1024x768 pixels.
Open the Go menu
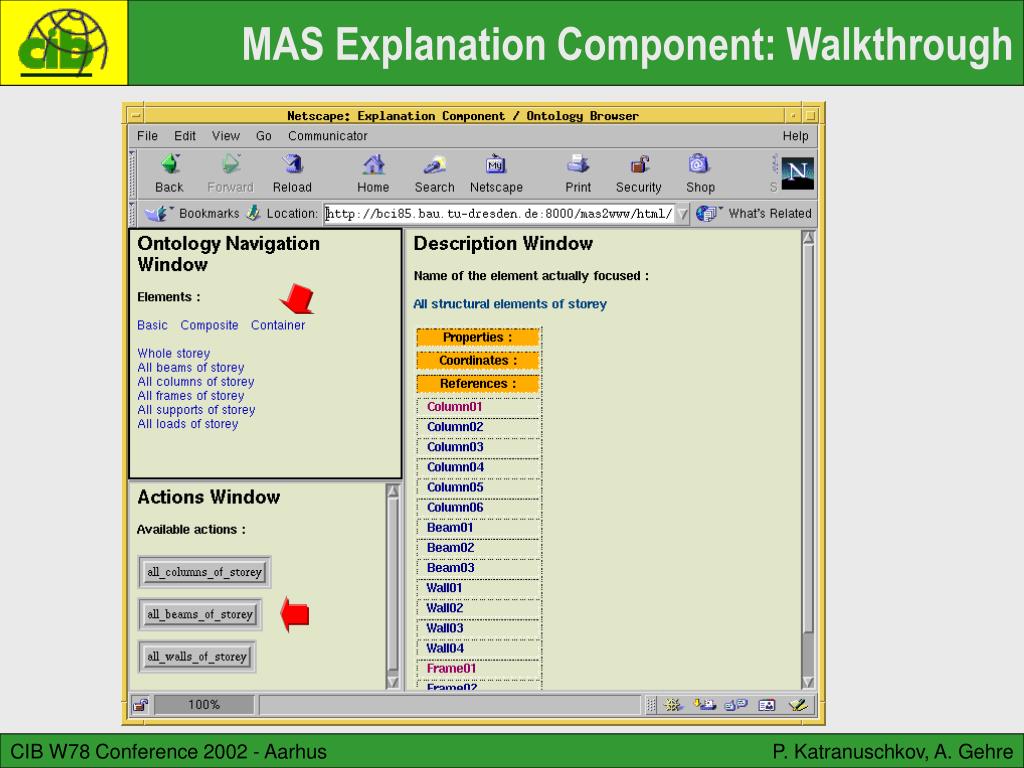click(264, 136)
